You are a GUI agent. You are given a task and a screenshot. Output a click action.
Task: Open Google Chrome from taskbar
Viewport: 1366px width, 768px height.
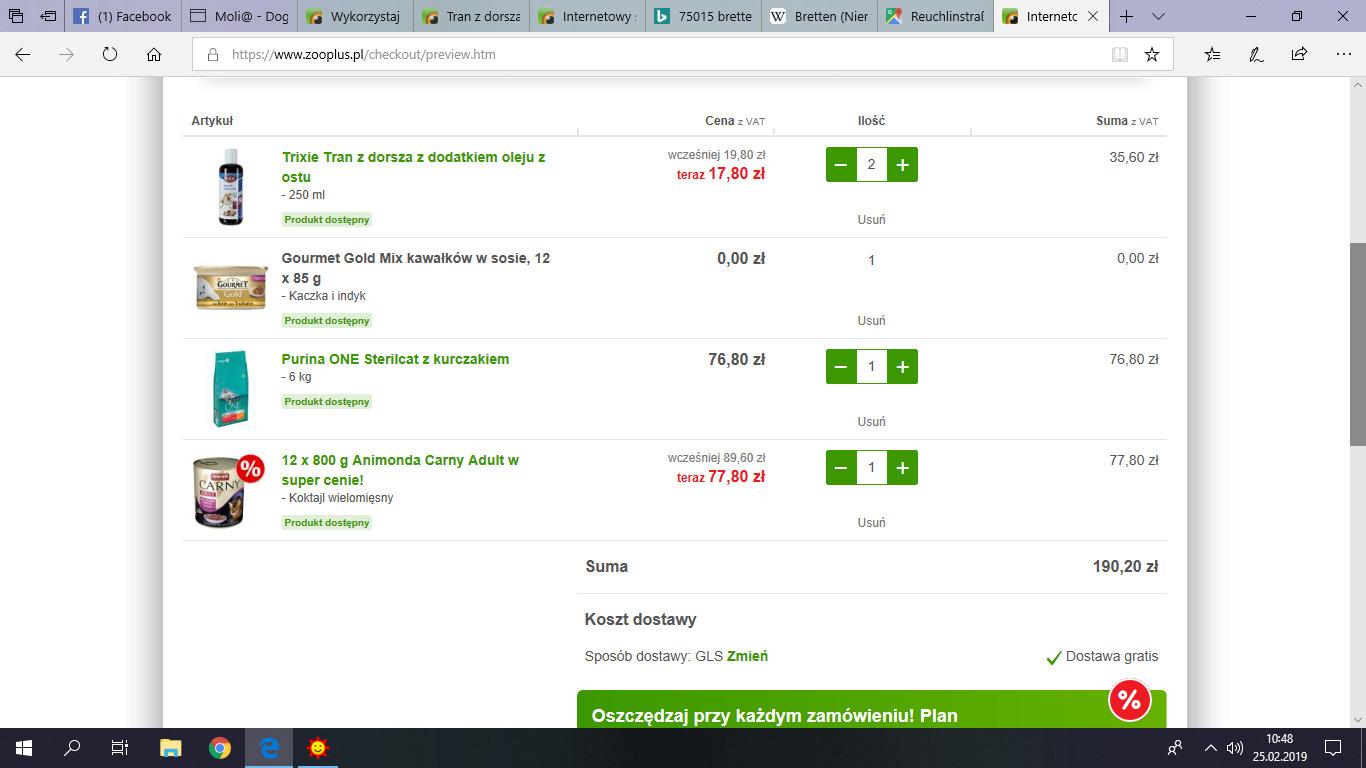click(x=220, y=748)
